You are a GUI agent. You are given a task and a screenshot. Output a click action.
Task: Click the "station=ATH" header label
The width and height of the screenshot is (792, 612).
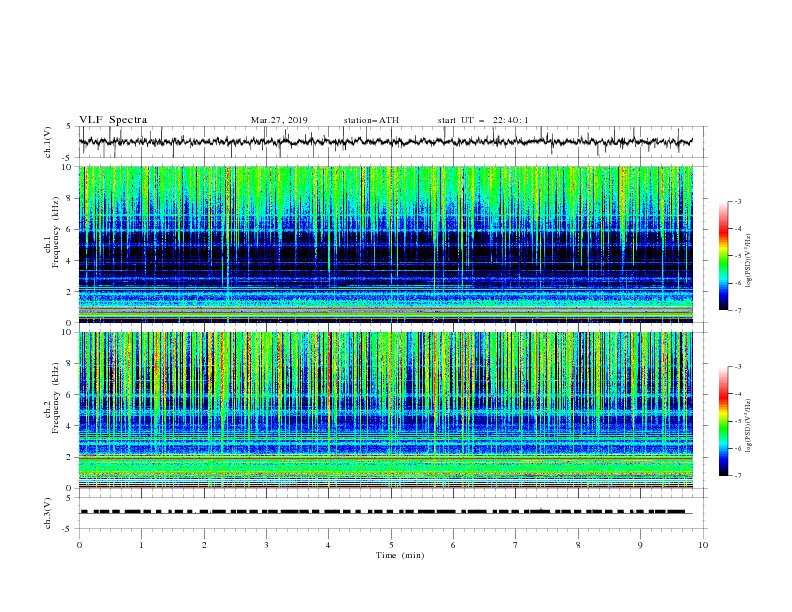tap(371, 120)
